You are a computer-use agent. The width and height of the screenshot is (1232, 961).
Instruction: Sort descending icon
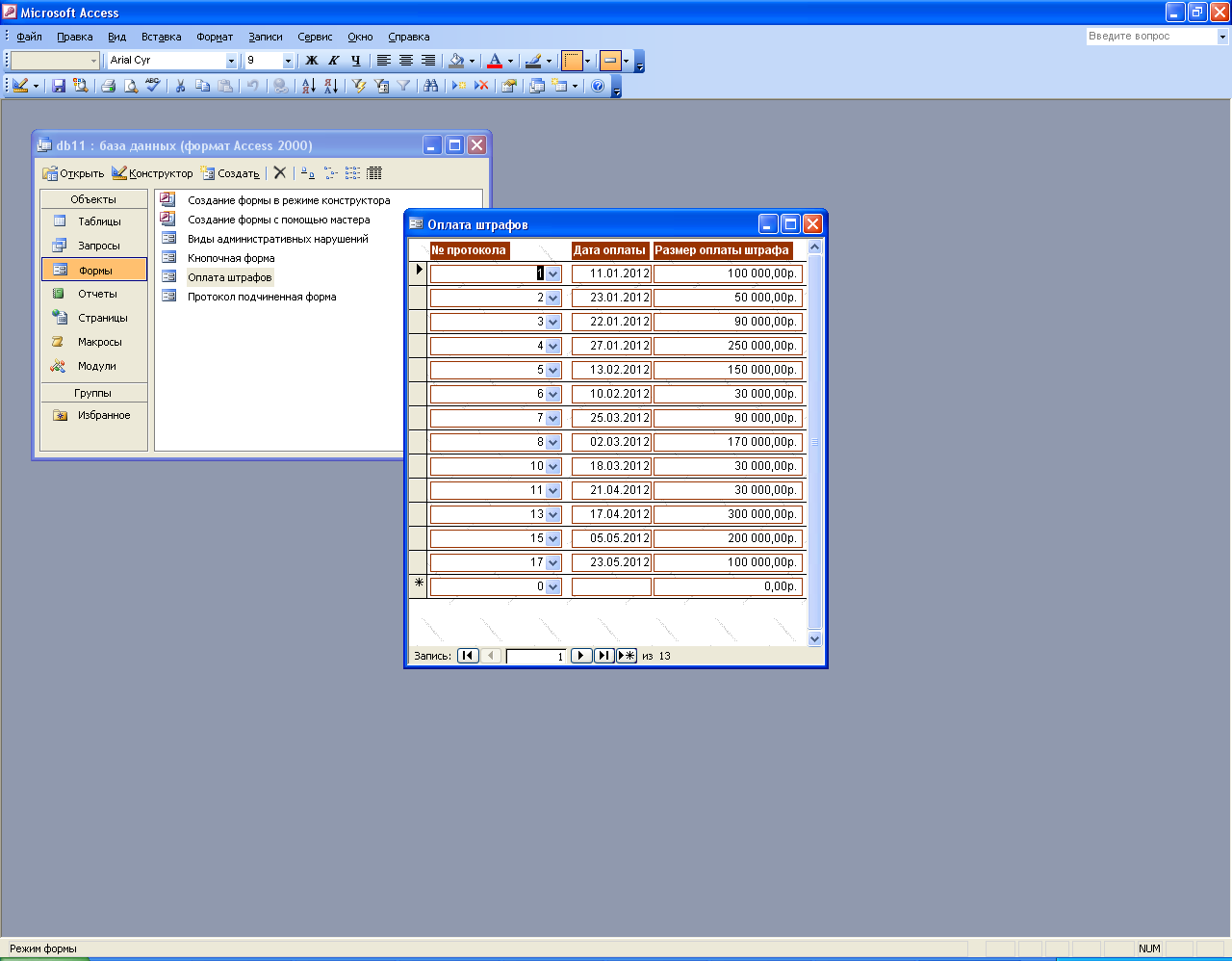[x=330, y=86]
